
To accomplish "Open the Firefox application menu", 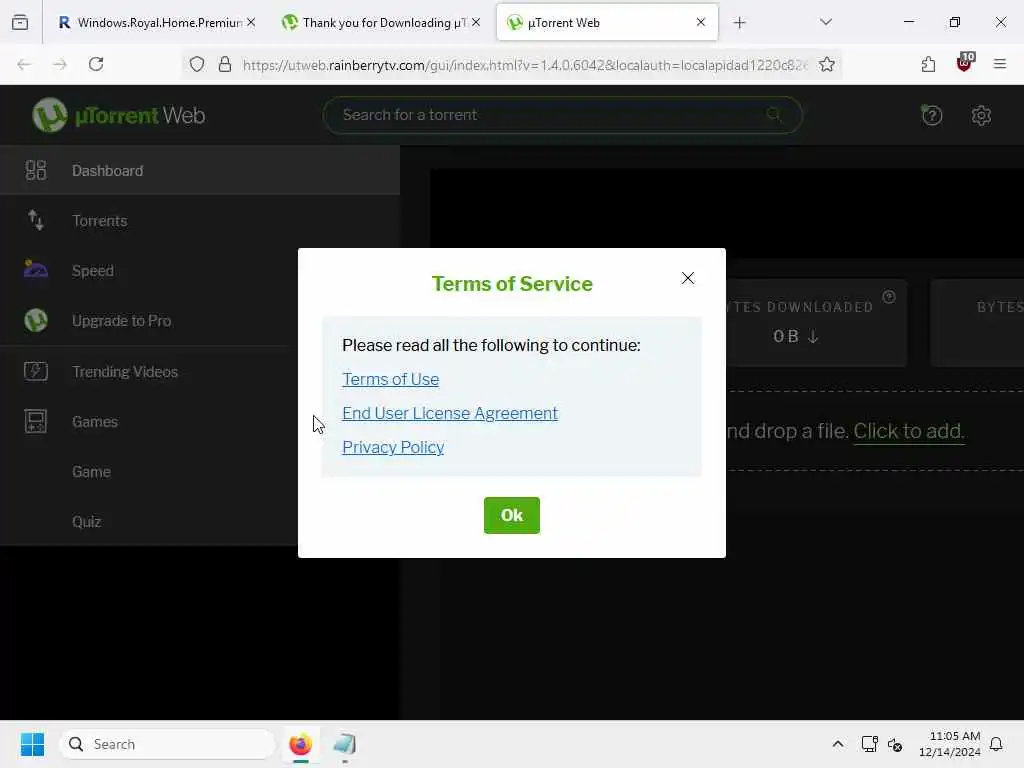I will point(999,64).
